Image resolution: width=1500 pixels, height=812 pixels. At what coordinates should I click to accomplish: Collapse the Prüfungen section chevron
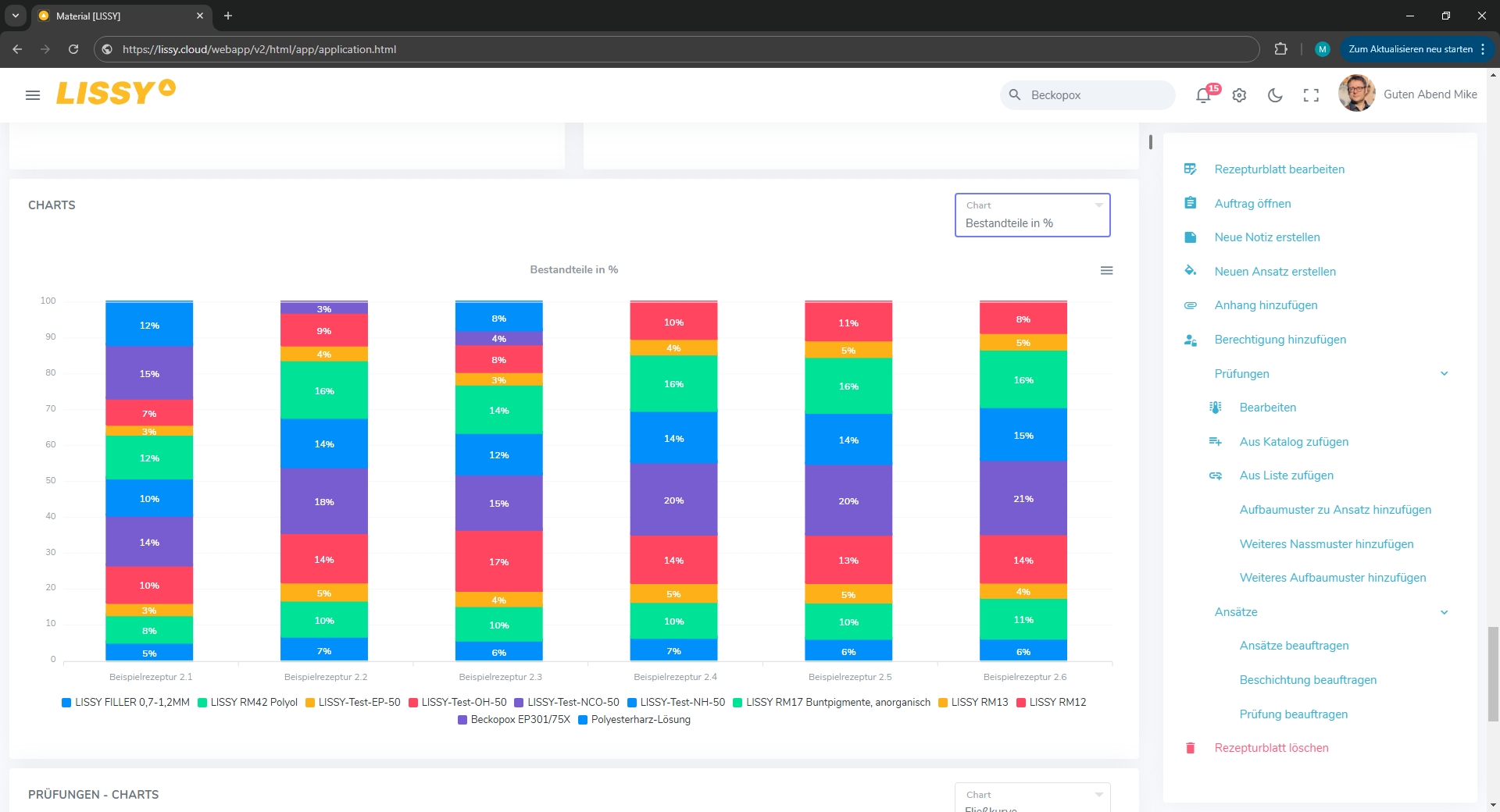(1445, 374)
